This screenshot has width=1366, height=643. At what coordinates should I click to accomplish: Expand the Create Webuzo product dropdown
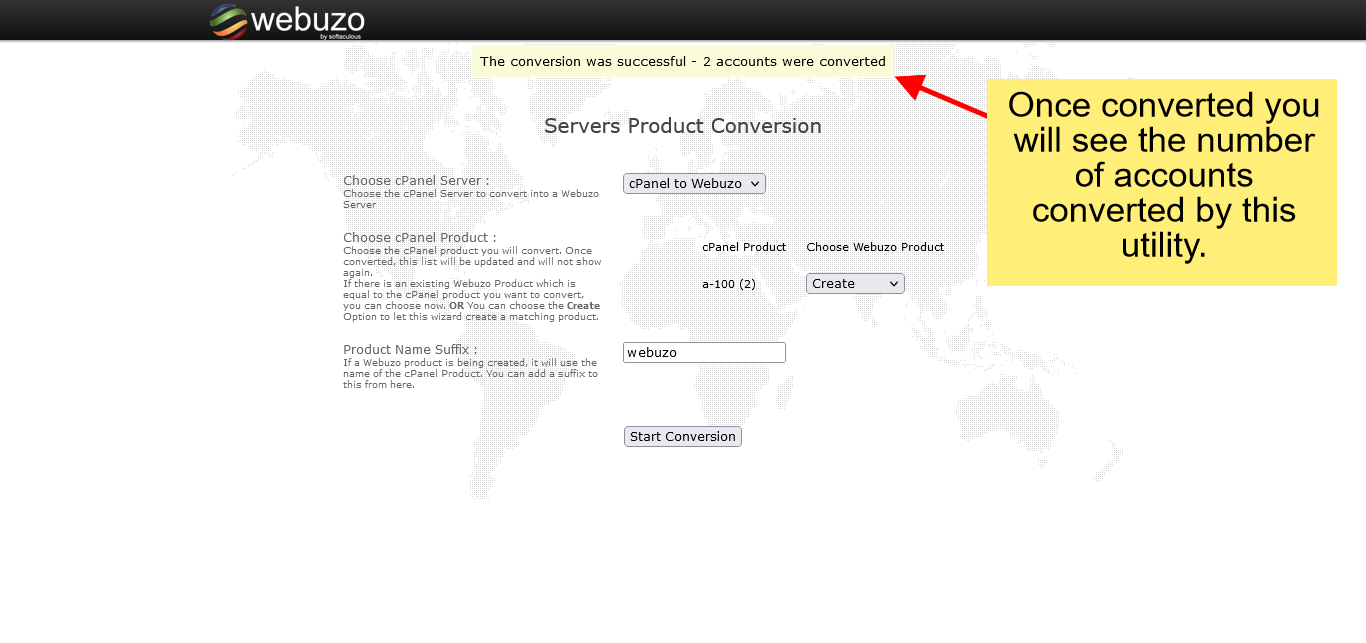point(855,284)
